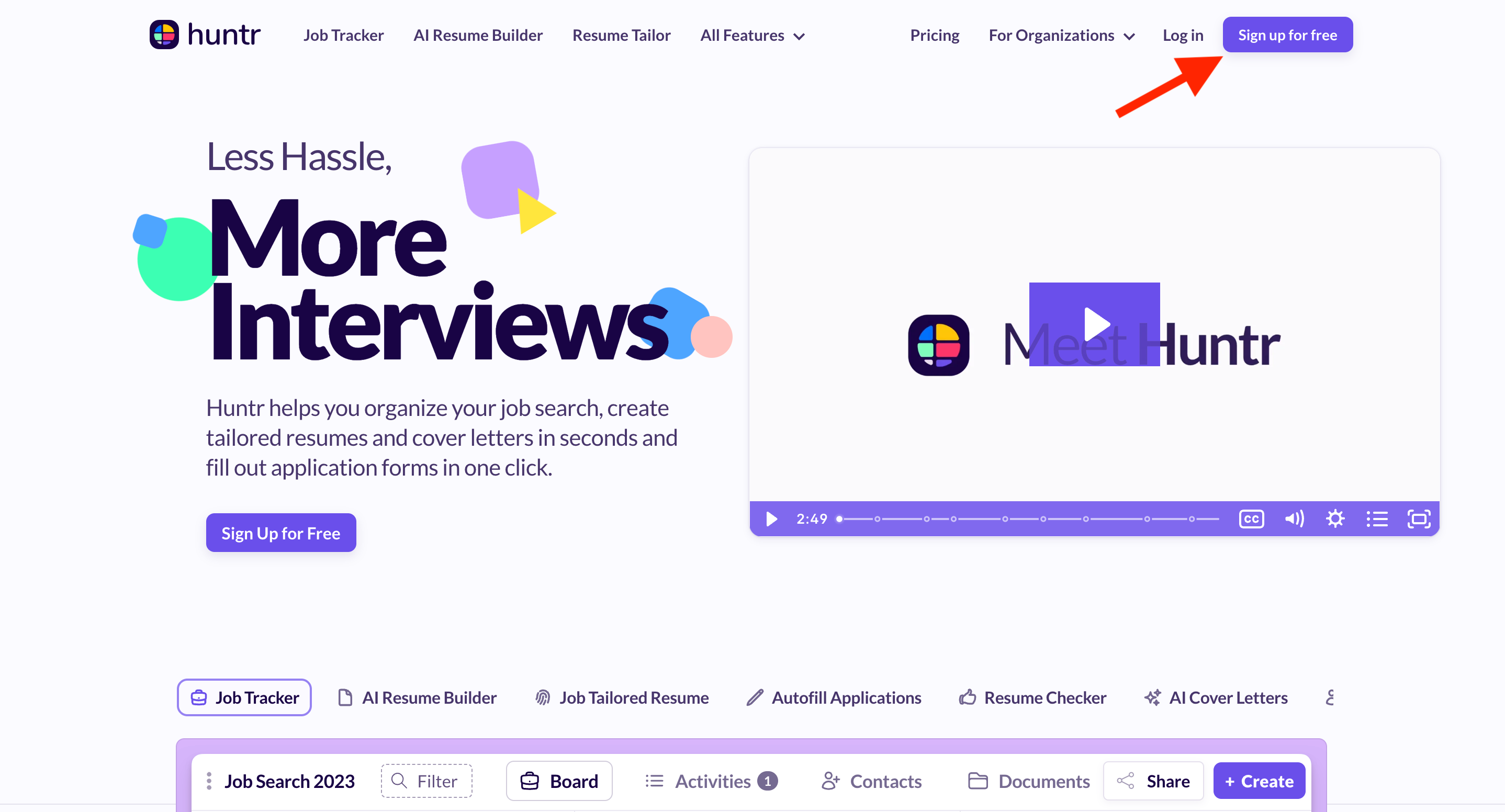
Task: Select the Autofill Applications tab
Action: tap(834, 697)
